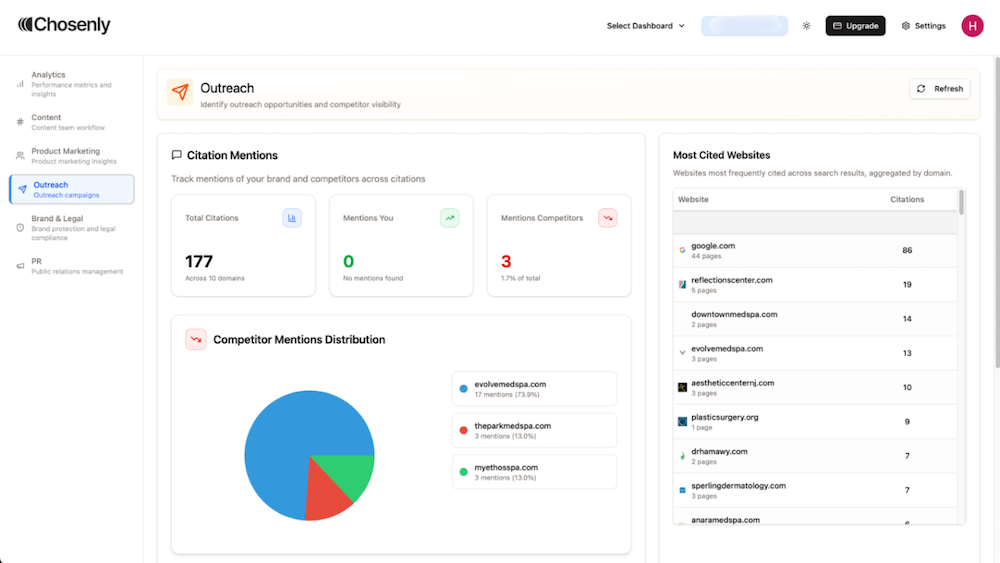Click the drhamawy.com favicon
1000x563 pixels.
tap(682, 456)
